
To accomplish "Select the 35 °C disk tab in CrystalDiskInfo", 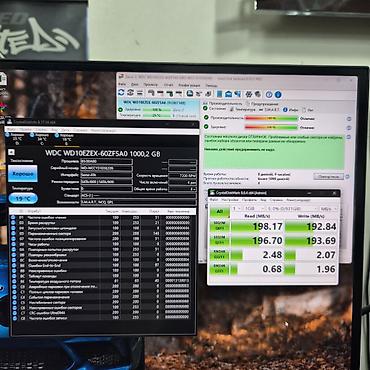I will coord(17,137).
